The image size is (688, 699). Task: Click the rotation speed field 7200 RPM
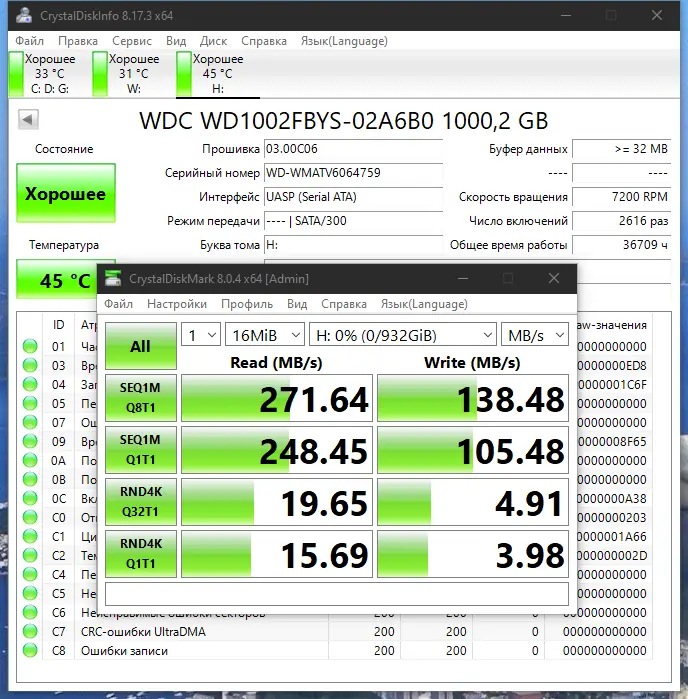pos(622,197)
